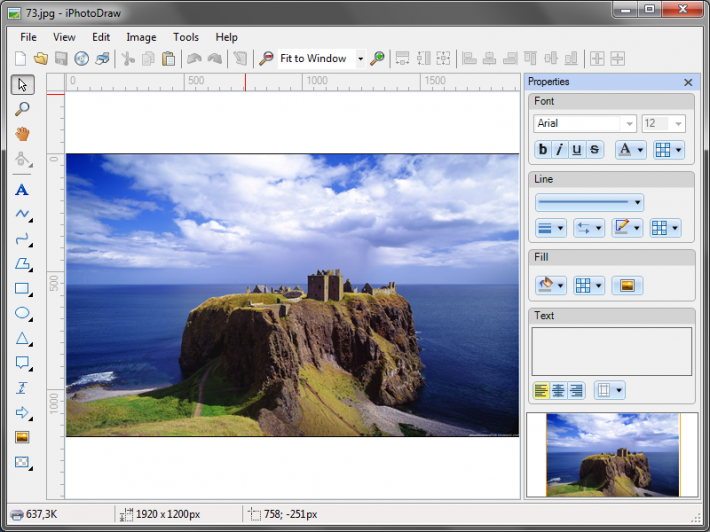Screen dimensions: 710x532
Task: Select the arrow shape tool
Action: pyautogui.click(x=23, y=412)
